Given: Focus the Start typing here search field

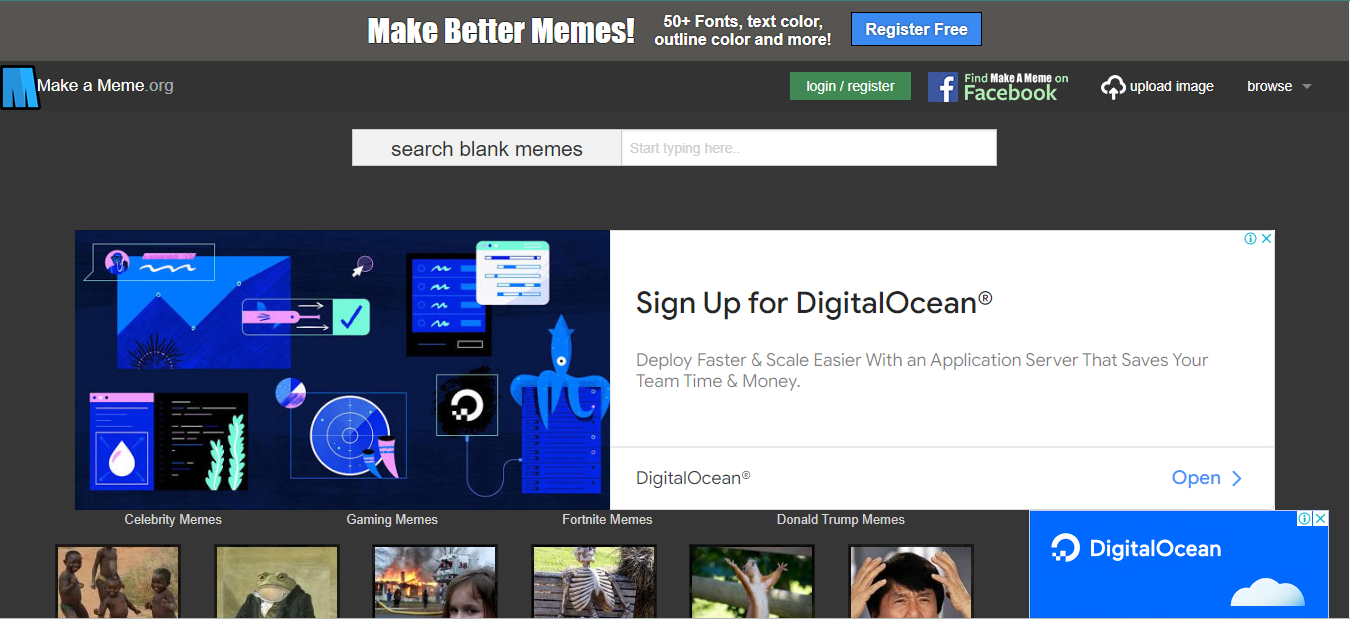Looking at the screenshot, I should pyautogui.click(x=809, y=148).
